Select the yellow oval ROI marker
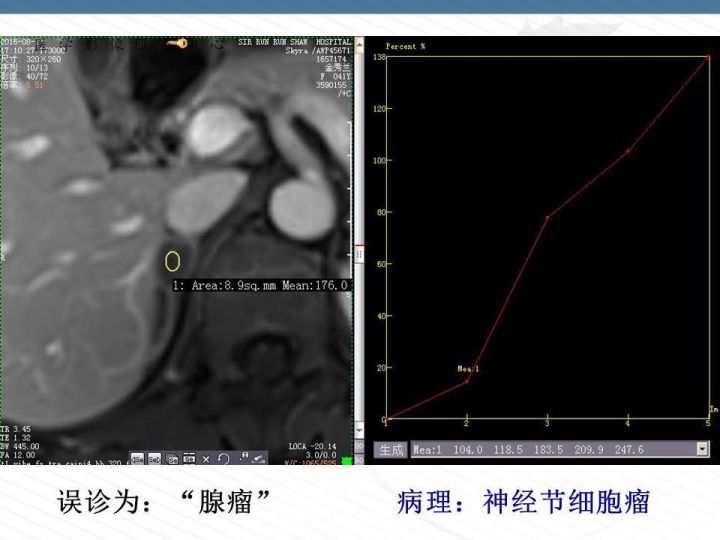Image resolution: width=720 pixels, height=540 pixels. coord(172,261)
